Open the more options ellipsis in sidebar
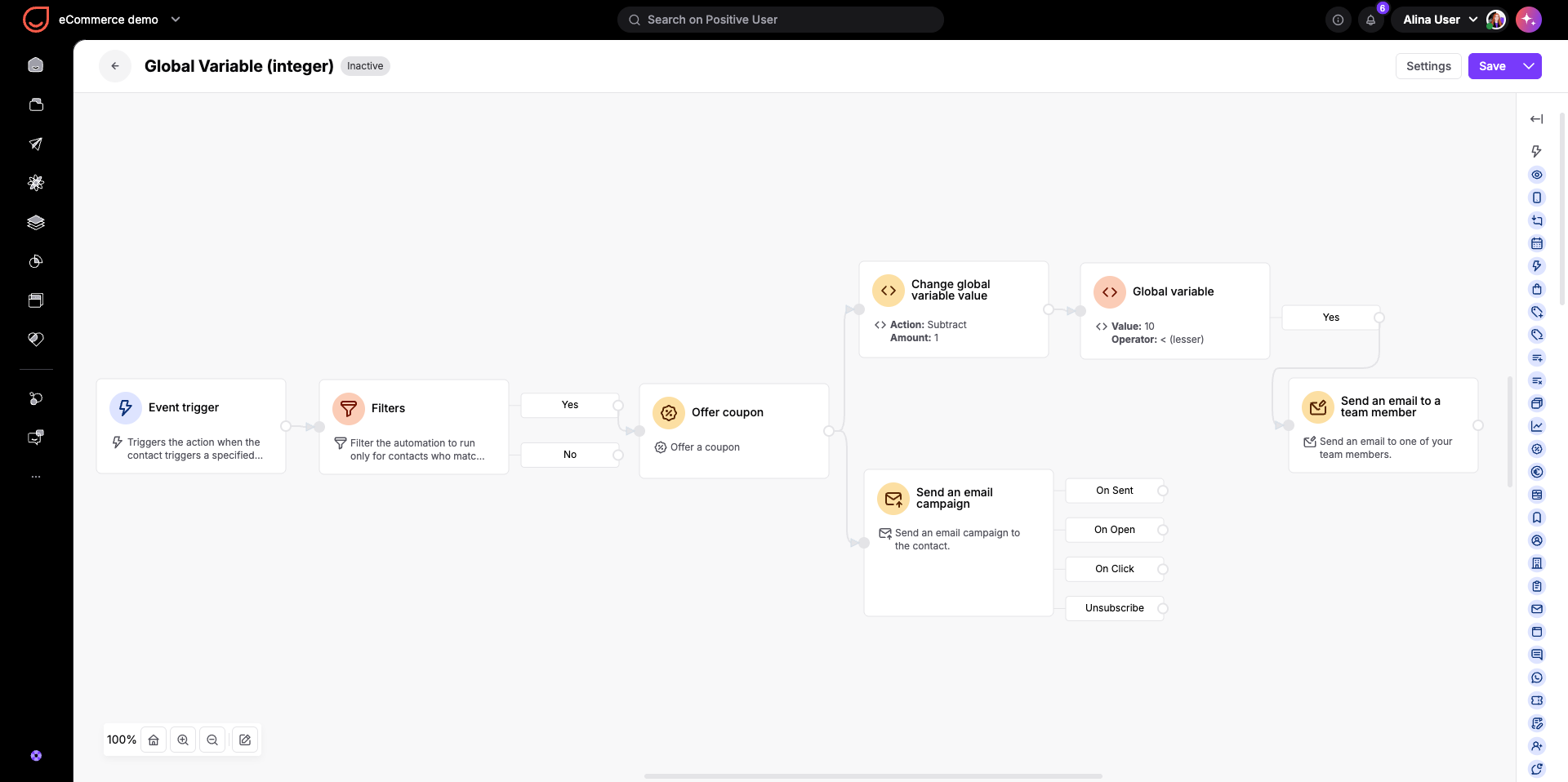The height and width of the screenshot is (782, 1568). (x=36, y=476)
